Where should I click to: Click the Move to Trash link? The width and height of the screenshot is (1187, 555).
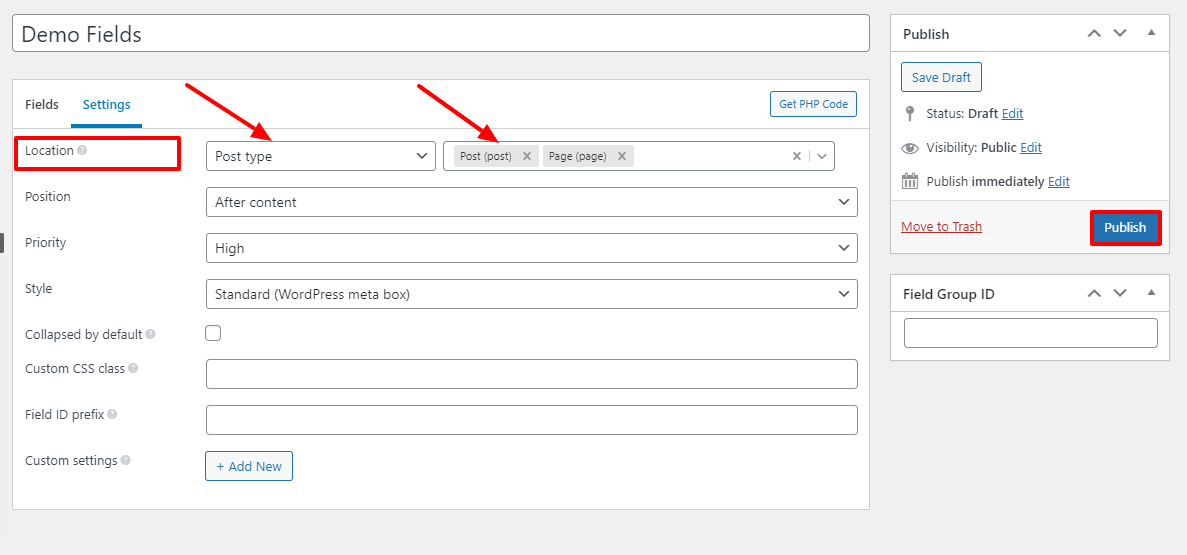click(941, 227)
